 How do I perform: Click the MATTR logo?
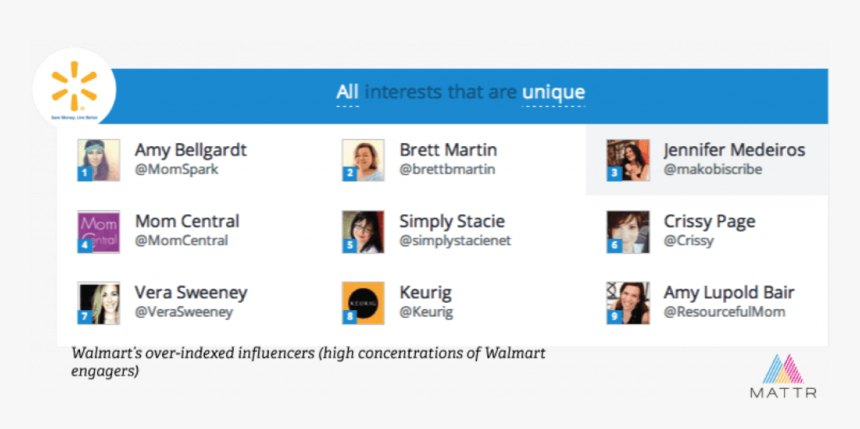[x=783, y=376]
